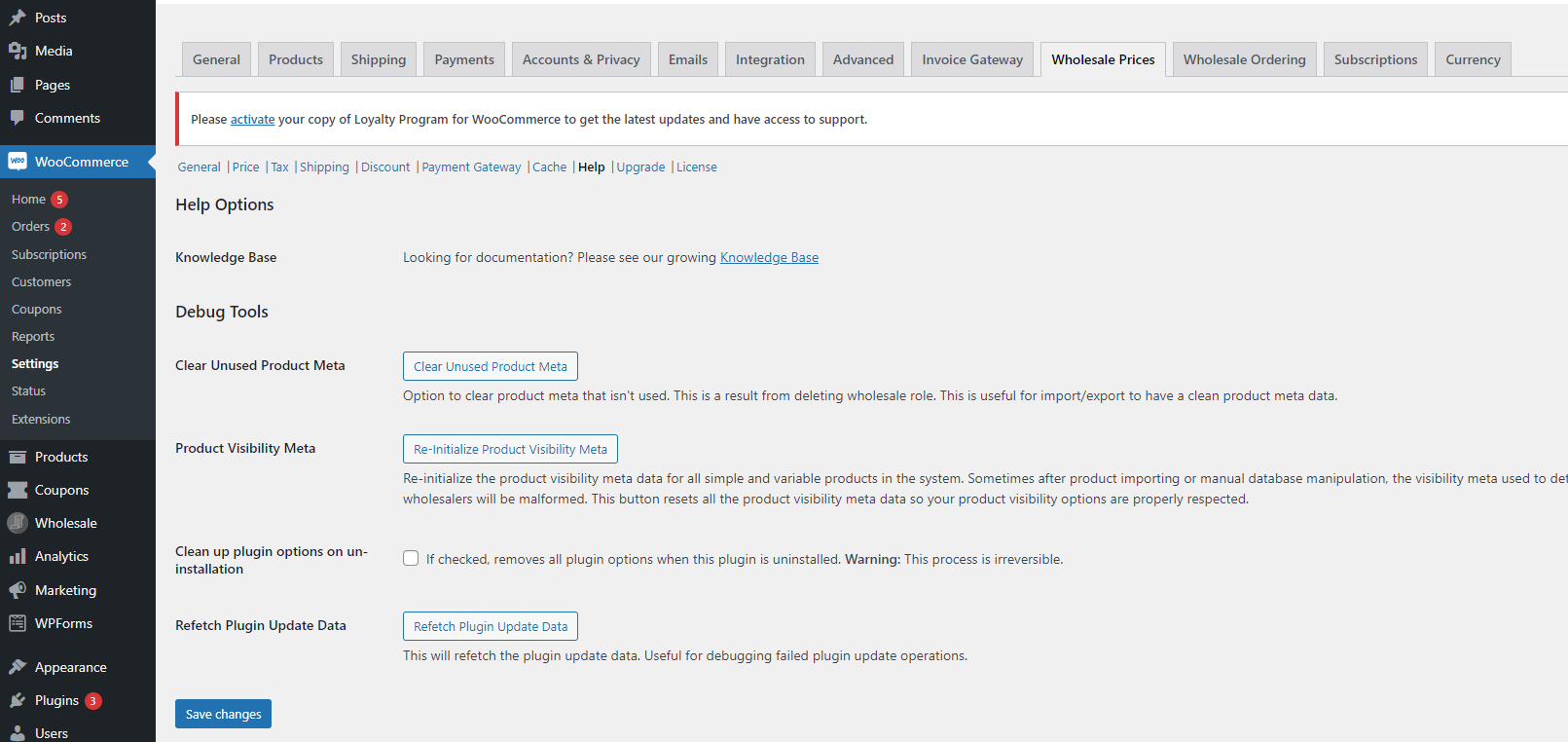Image resolution: width=1568 pixels, height=742 pixels.
Task: Open the Knowledge Base link
Action: click(769, 257)
